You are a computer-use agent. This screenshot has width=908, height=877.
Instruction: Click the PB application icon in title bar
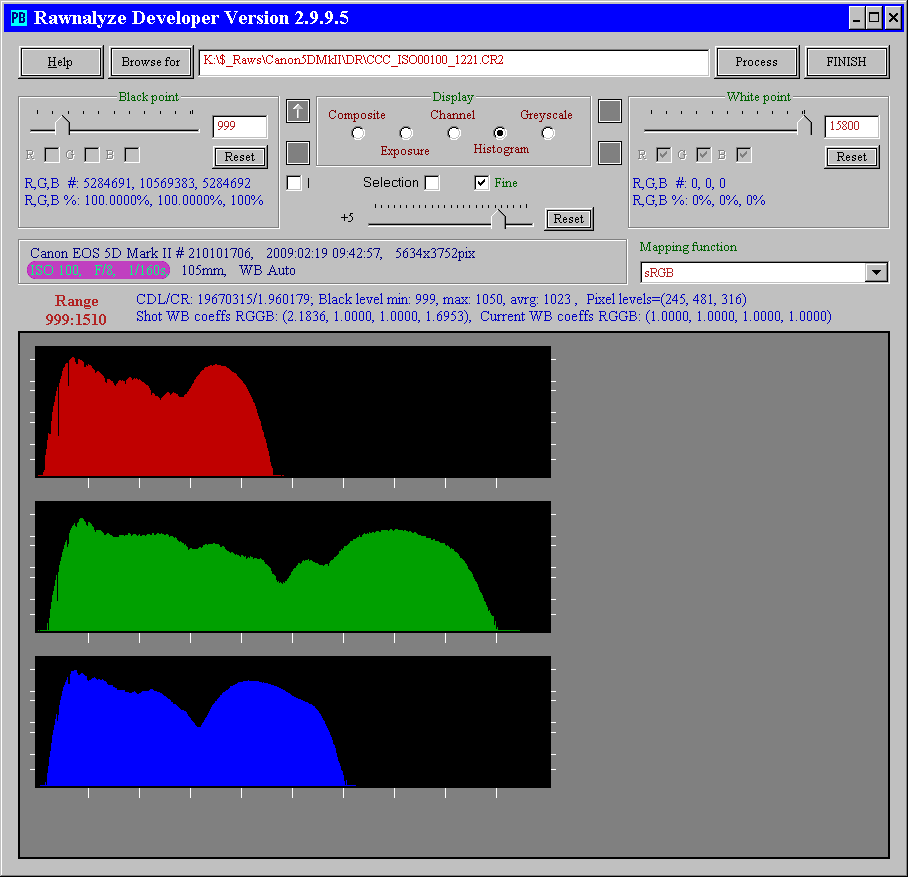[18, 18]
